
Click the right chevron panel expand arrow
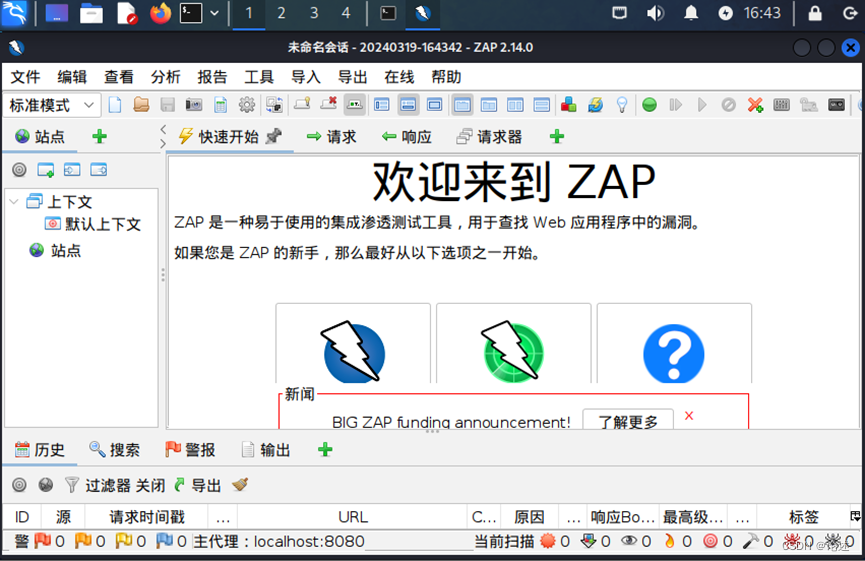[x=163, y=143]
